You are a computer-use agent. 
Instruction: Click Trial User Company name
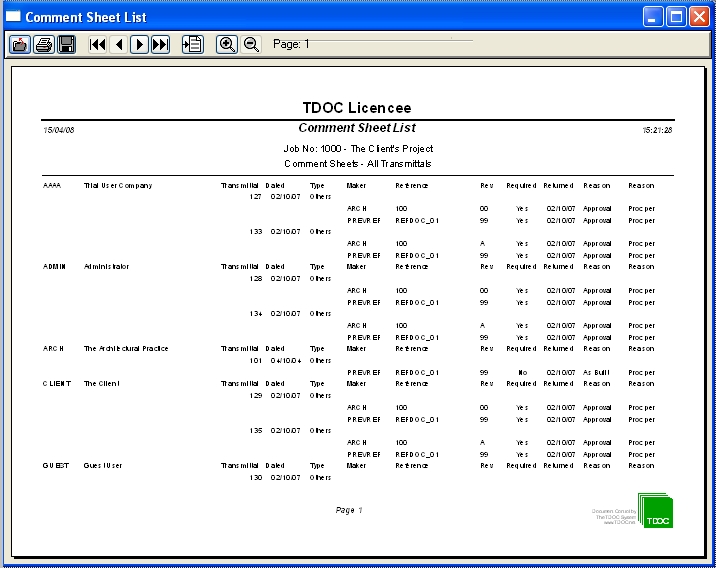pyautogui.click(x=118, y=185)
